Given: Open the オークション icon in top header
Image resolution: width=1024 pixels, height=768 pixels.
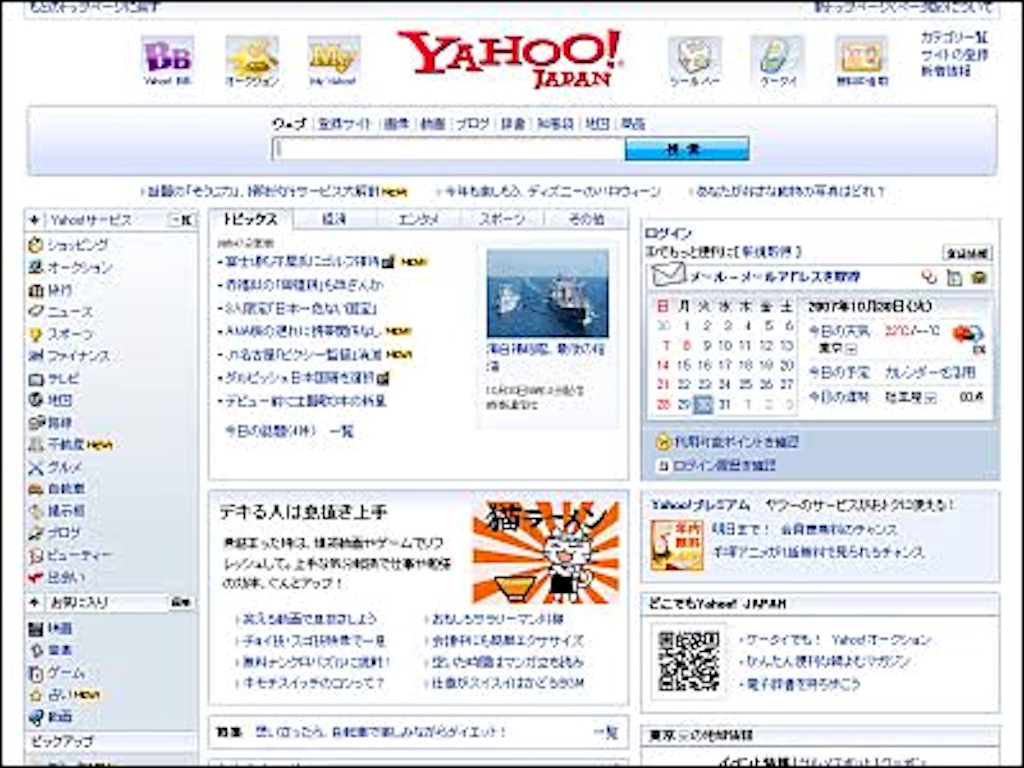Looking at the screenshot, I should point(252,61).
